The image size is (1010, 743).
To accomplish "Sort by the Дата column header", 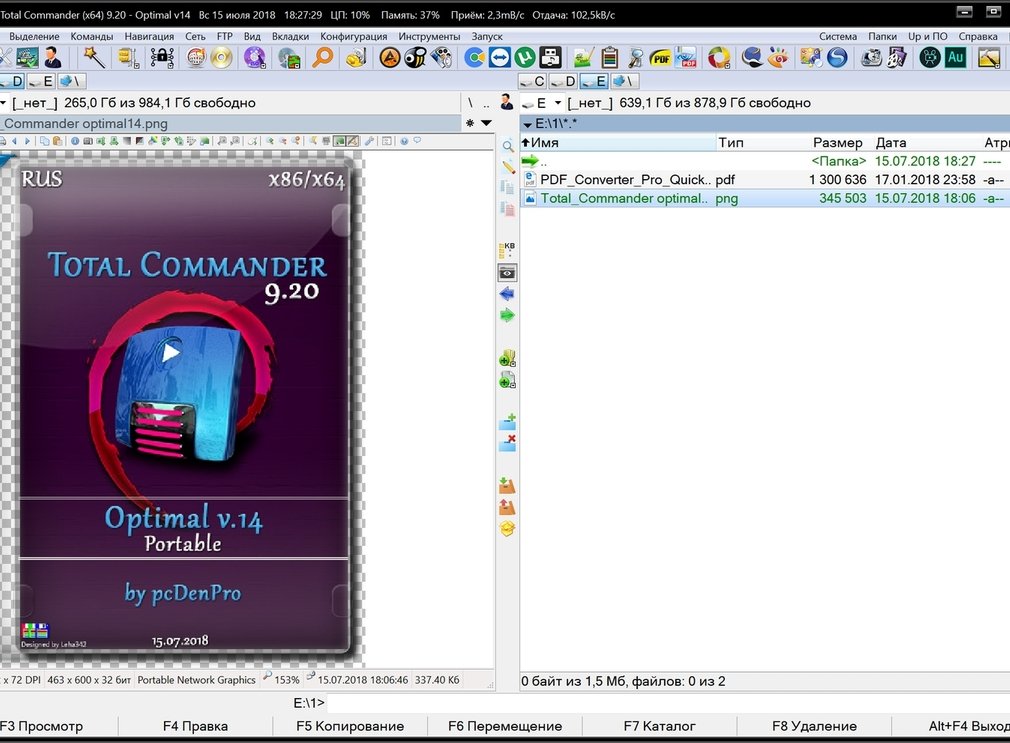I will point(891,142).
